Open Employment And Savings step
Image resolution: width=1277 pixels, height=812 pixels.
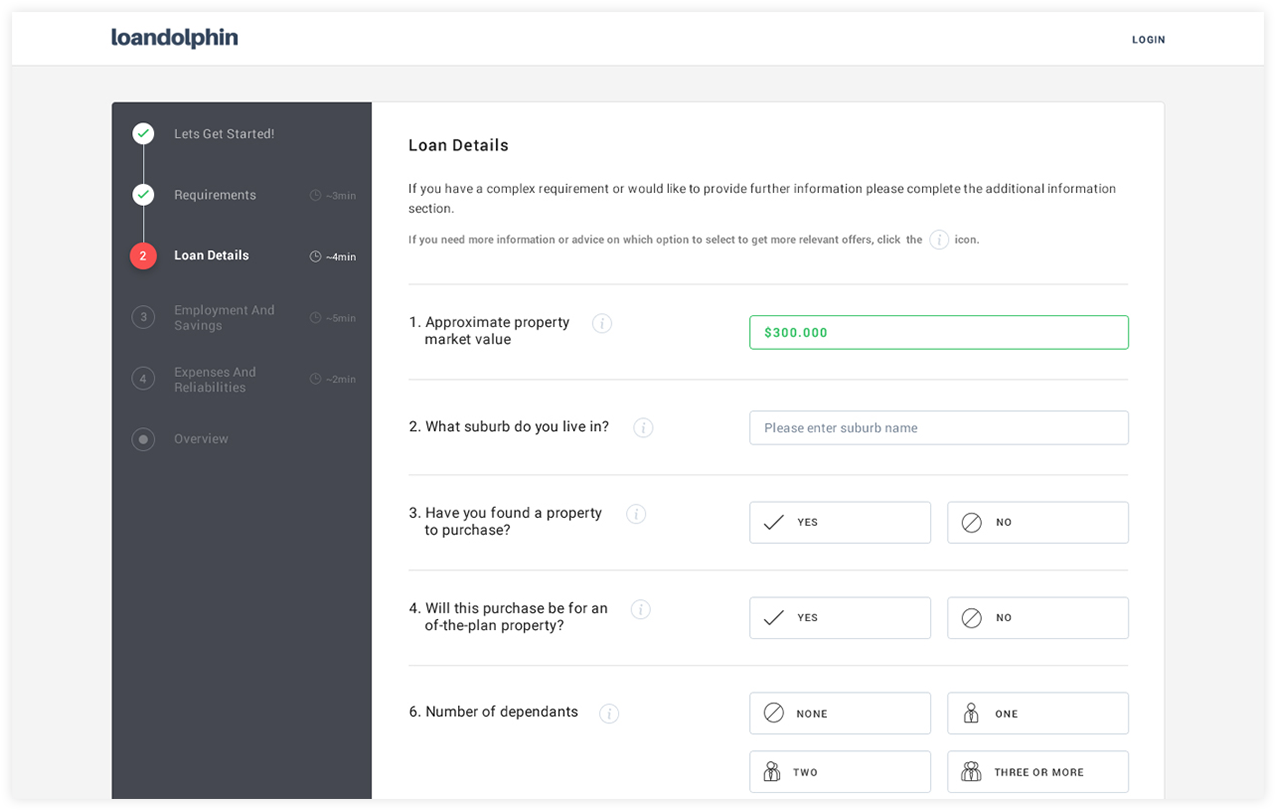pos(224,318)
